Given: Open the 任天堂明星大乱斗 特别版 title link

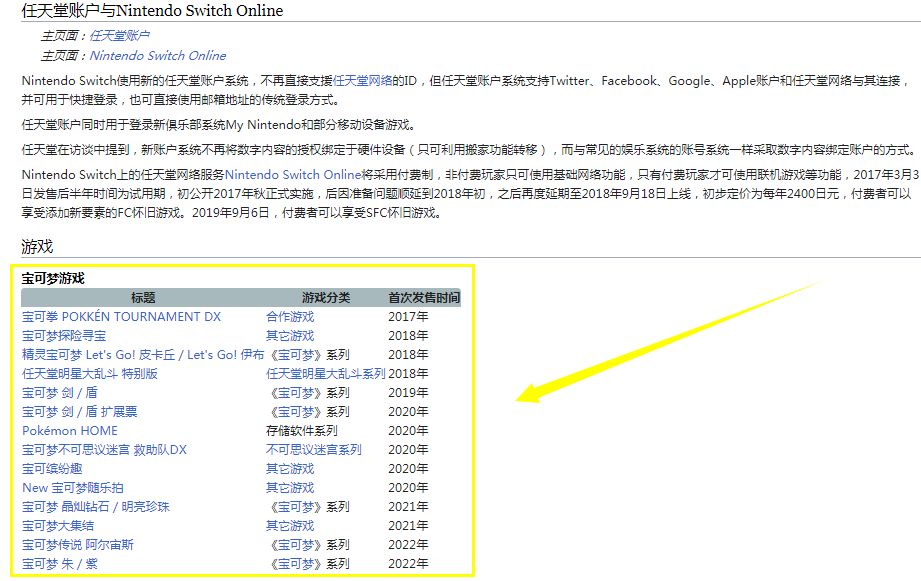Looking at the screenshot, I should [x=90, y=374].
